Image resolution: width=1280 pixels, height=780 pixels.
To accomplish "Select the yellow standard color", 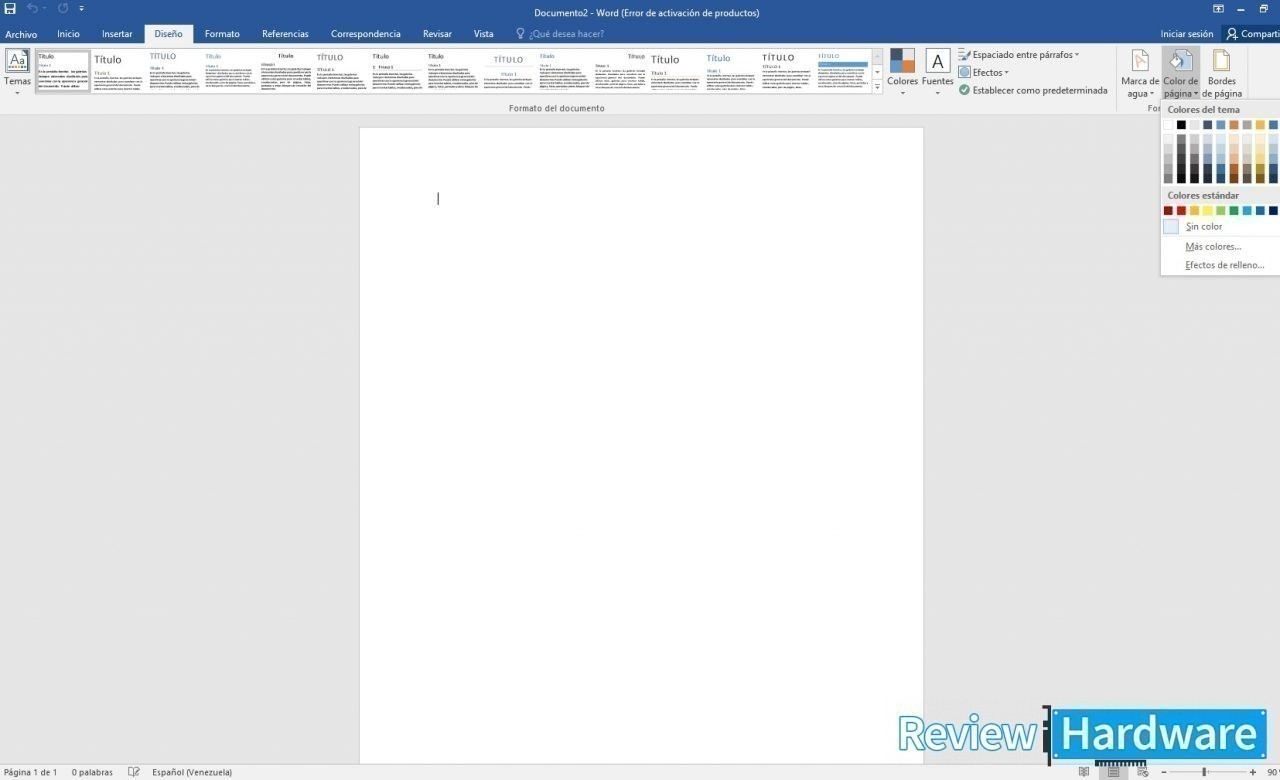I will click(1207, 211).
